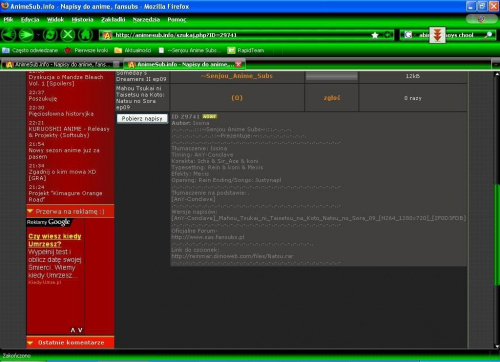Open the Aktualności bookmarks folder
Screen dimensions: 500x362
tap(133, 50)
